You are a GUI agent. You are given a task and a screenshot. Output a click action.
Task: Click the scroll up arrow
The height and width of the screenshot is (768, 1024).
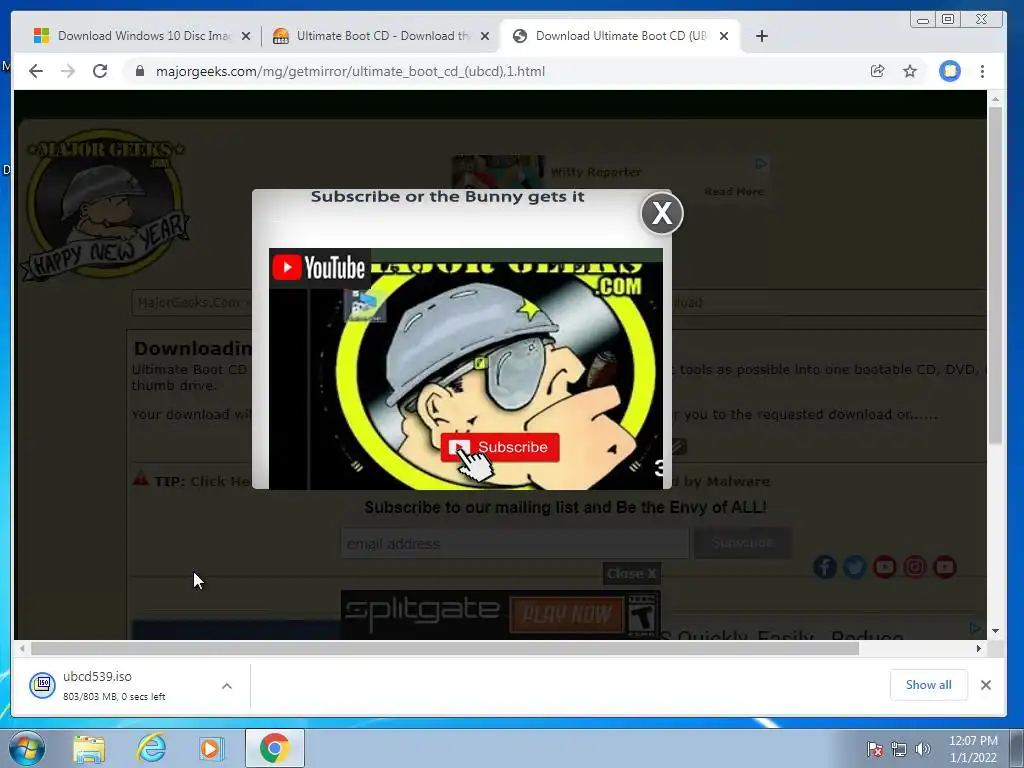(995, 99)
